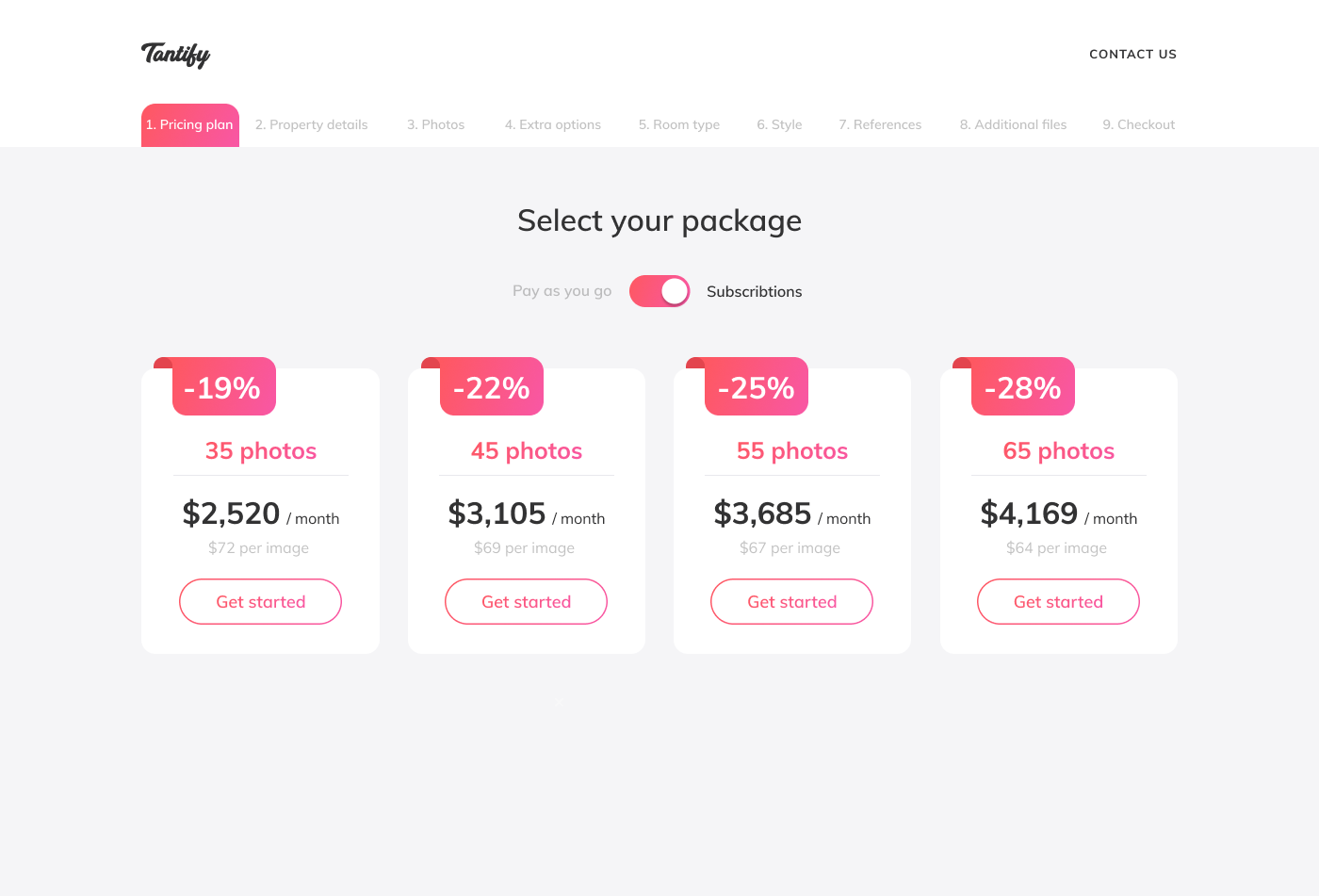Get started with the 55 photos plan

[x=791, y=601]
